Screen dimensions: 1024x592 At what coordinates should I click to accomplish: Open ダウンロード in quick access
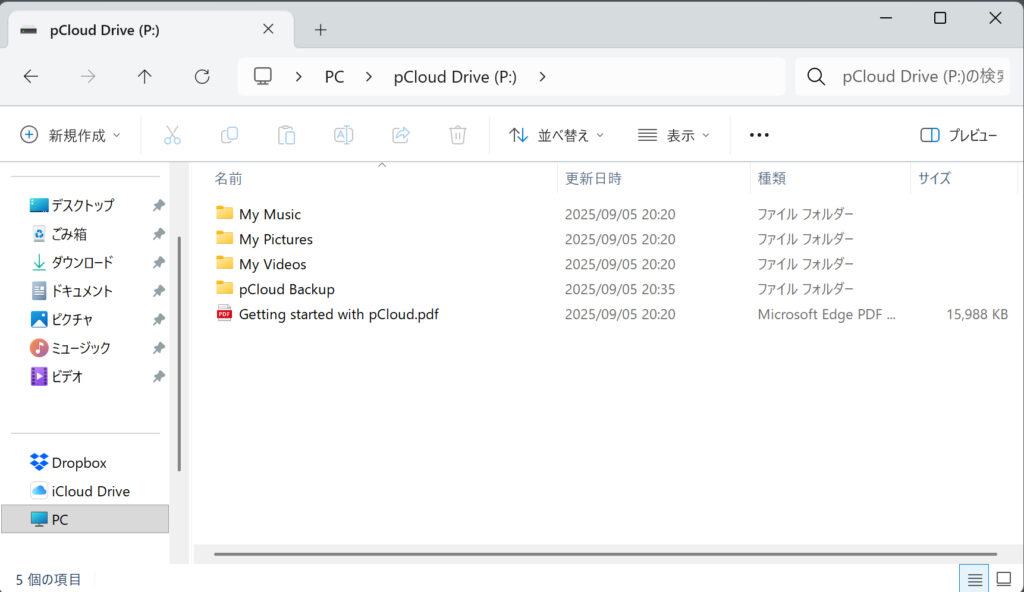tap(72, 263)
